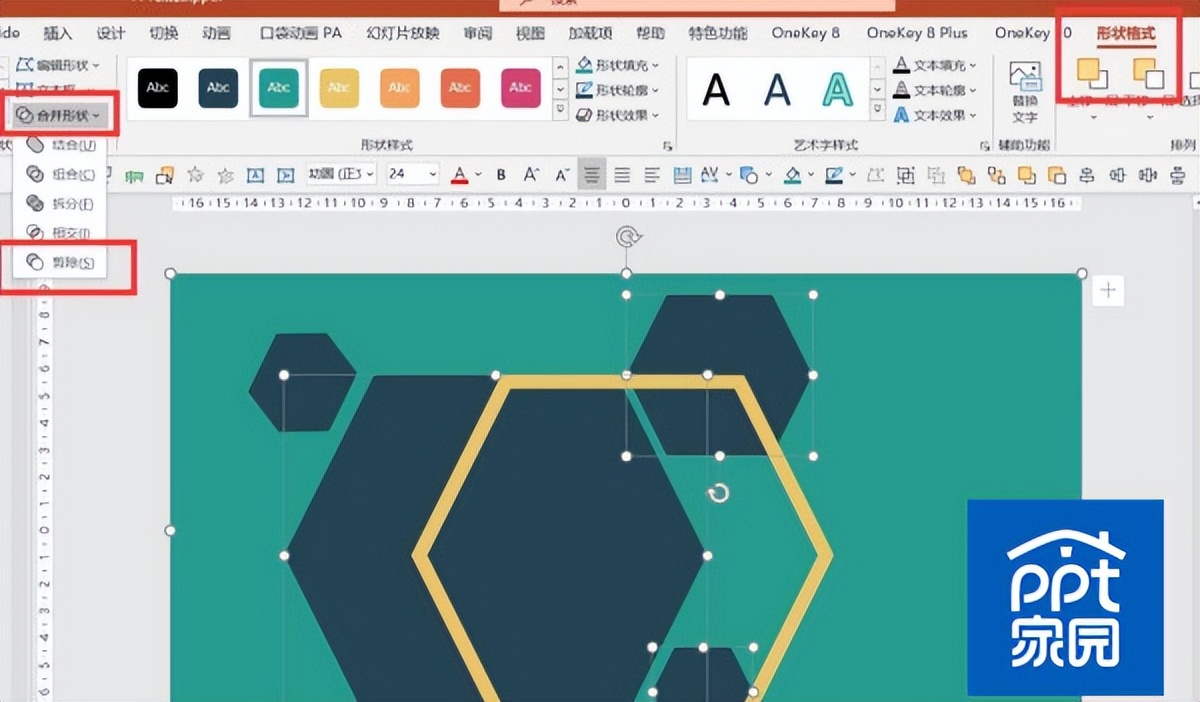Click the bring forward layer icon
1200x702 pixels.
click(x=1092, y=73)
